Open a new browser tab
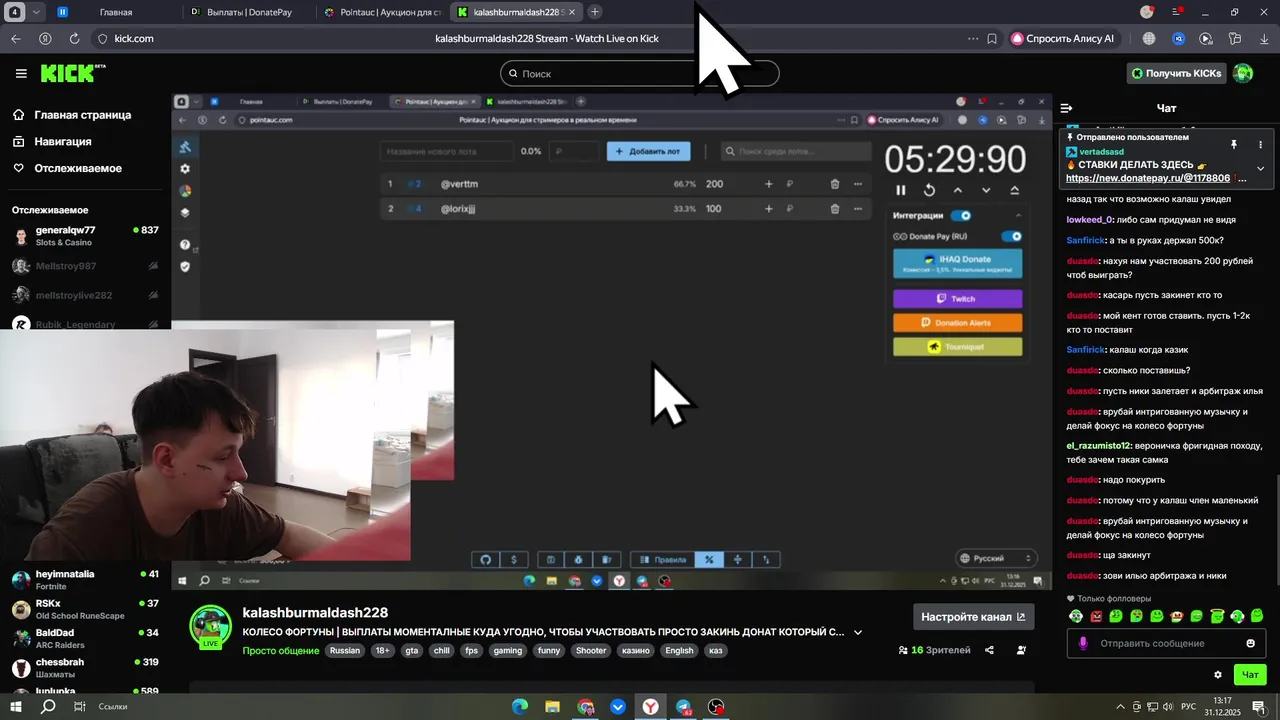This screenshot has width=1280, height=720. 595,12
